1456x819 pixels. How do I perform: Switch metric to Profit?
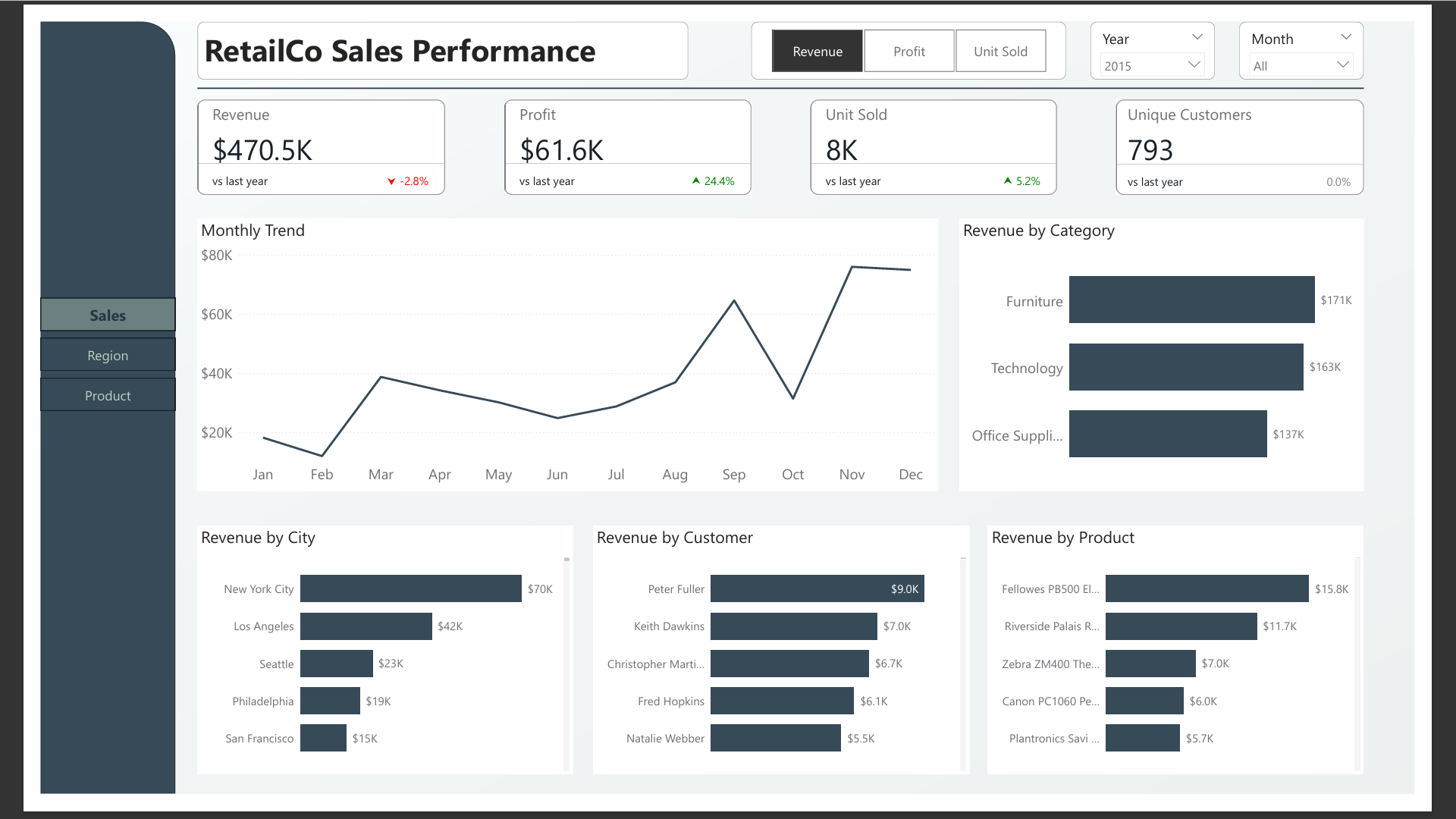point(908,52)
